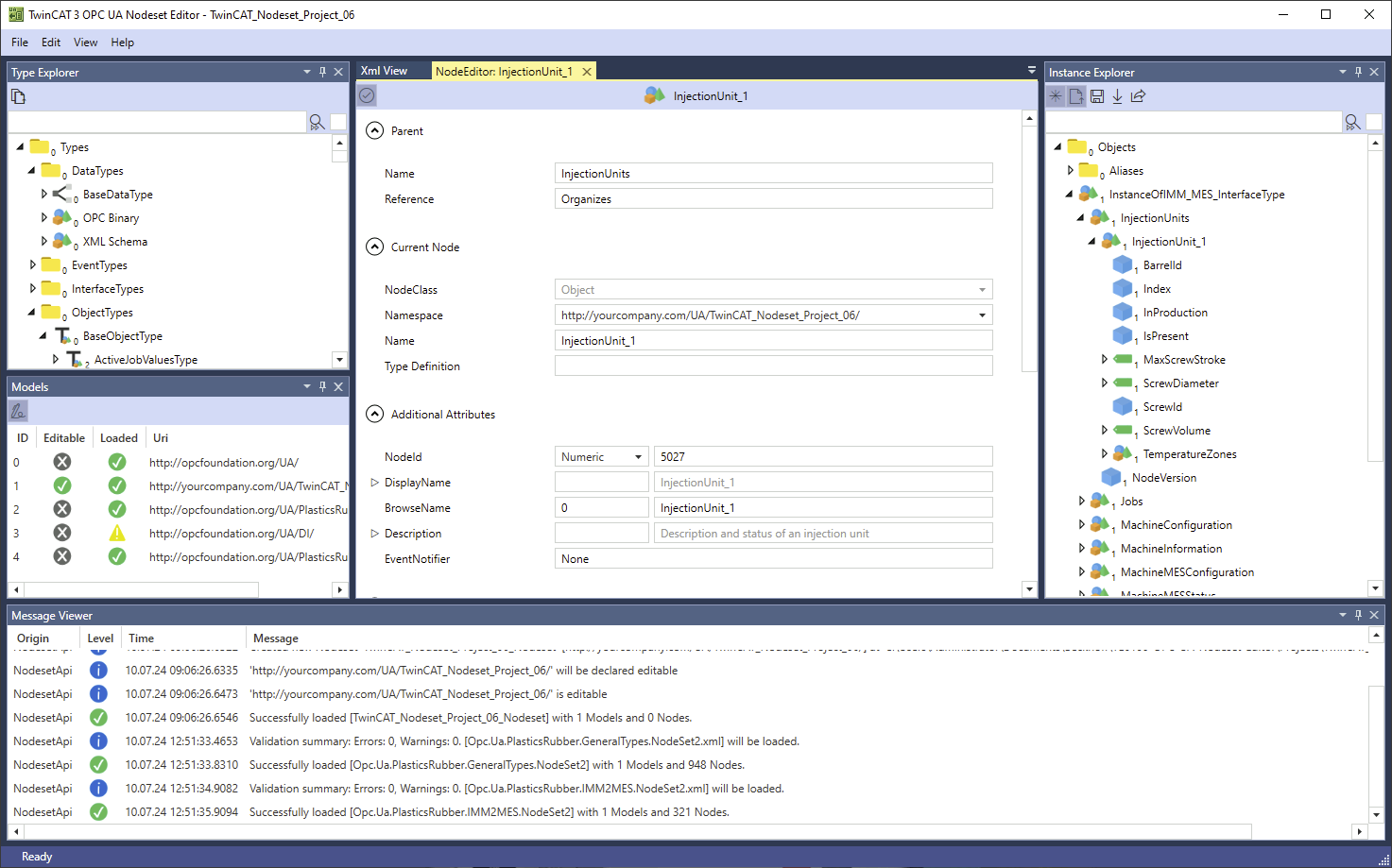The image size is (1392, 868).
Task: Collapse the Additional Attributes section
Action: 375,414
